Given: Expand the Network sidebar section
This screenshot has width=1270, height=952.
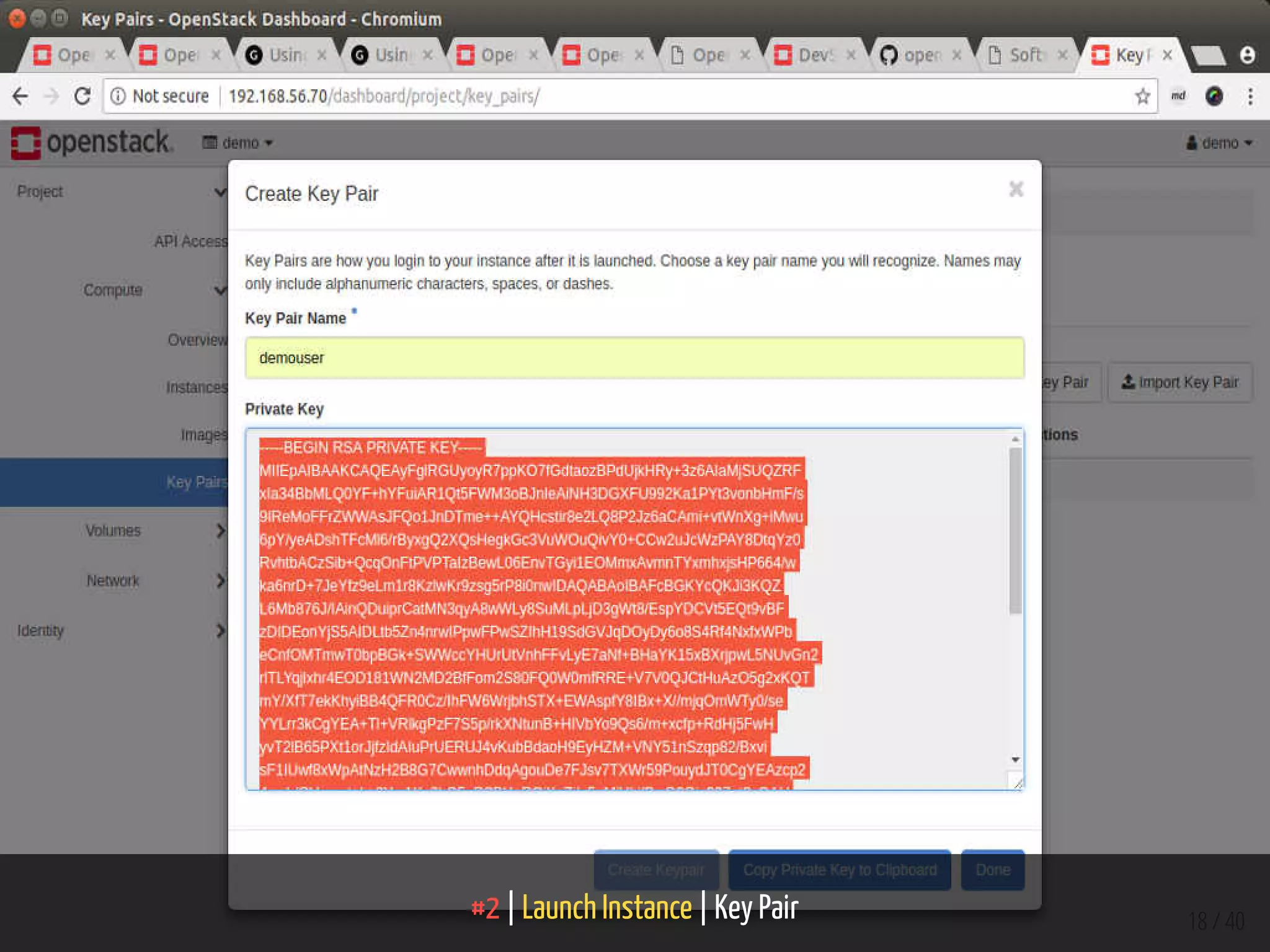Looking at the screenshot, I should [x=113, y=581].
